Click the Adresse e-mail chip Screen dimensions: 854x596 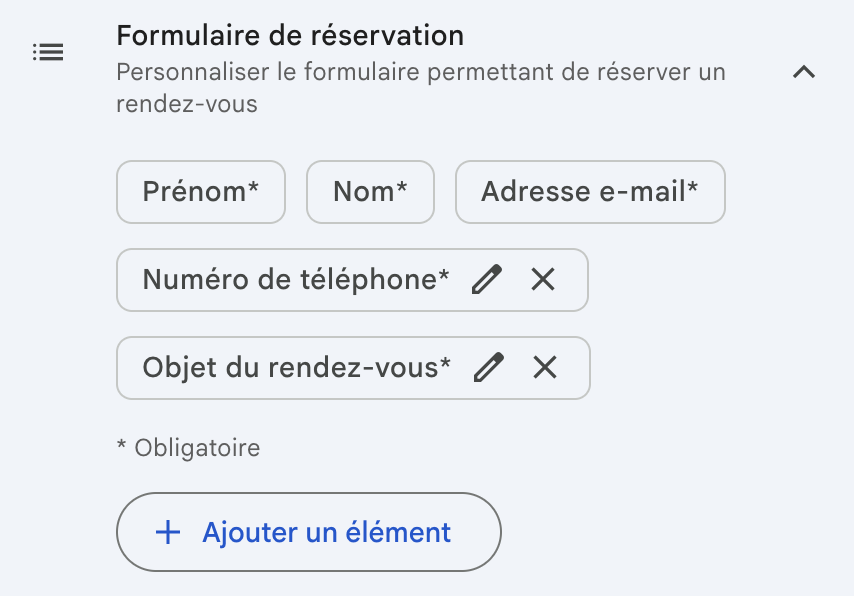pos(590,192)
